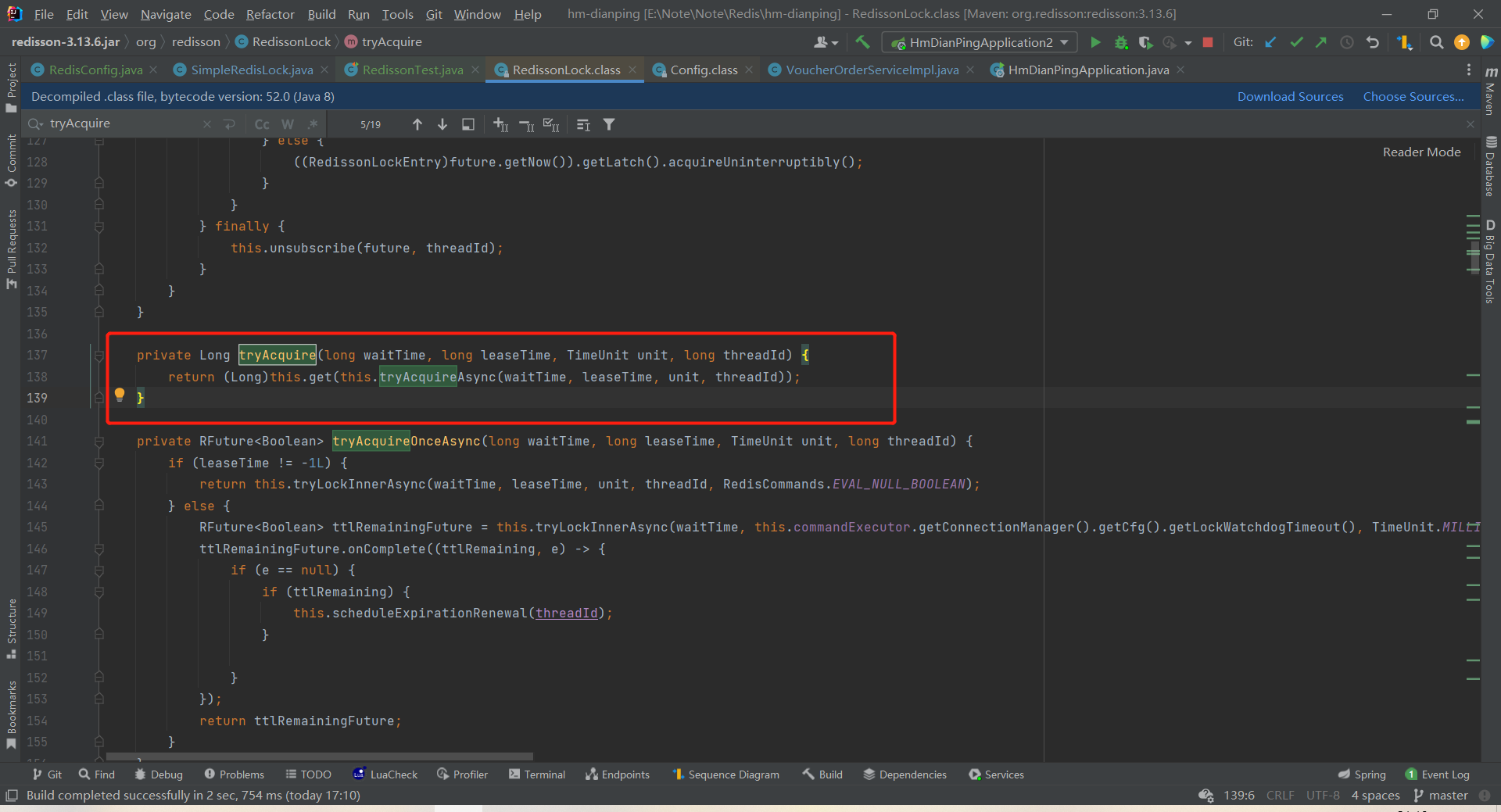Toggle multiline search mode icon
This screenshot has height=812, width=1501.
[229, 124]
